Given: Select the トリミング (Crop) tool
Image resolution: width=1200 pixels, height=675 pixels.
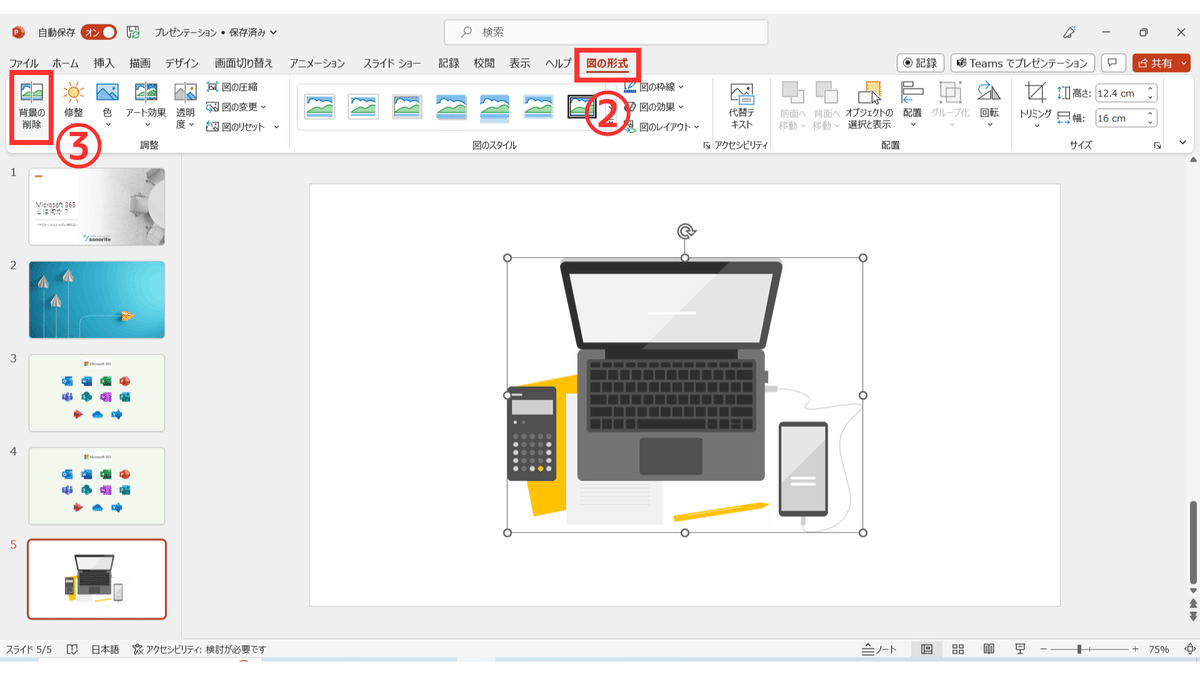Looking at the screenshot, I should [1034, 102].
